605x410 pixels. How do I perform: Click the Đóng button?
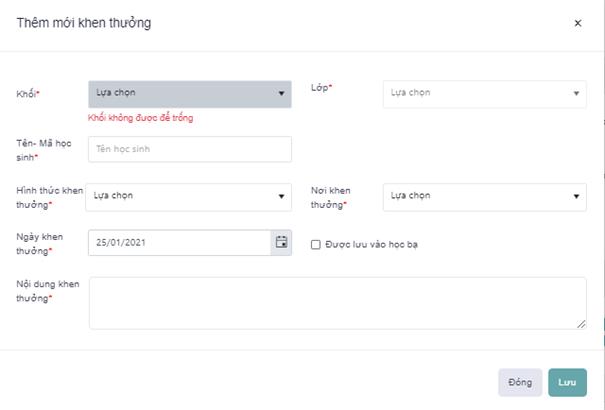[x=520, y=383]
